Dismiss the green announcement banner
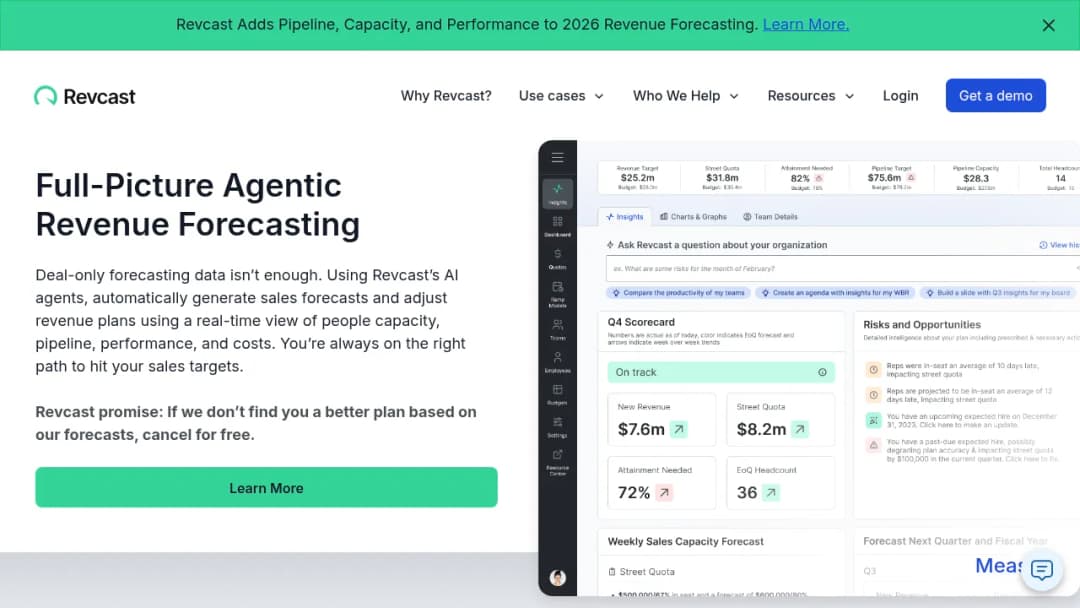This screenshot has width=1080, height=608. (x=1048, y=25)
